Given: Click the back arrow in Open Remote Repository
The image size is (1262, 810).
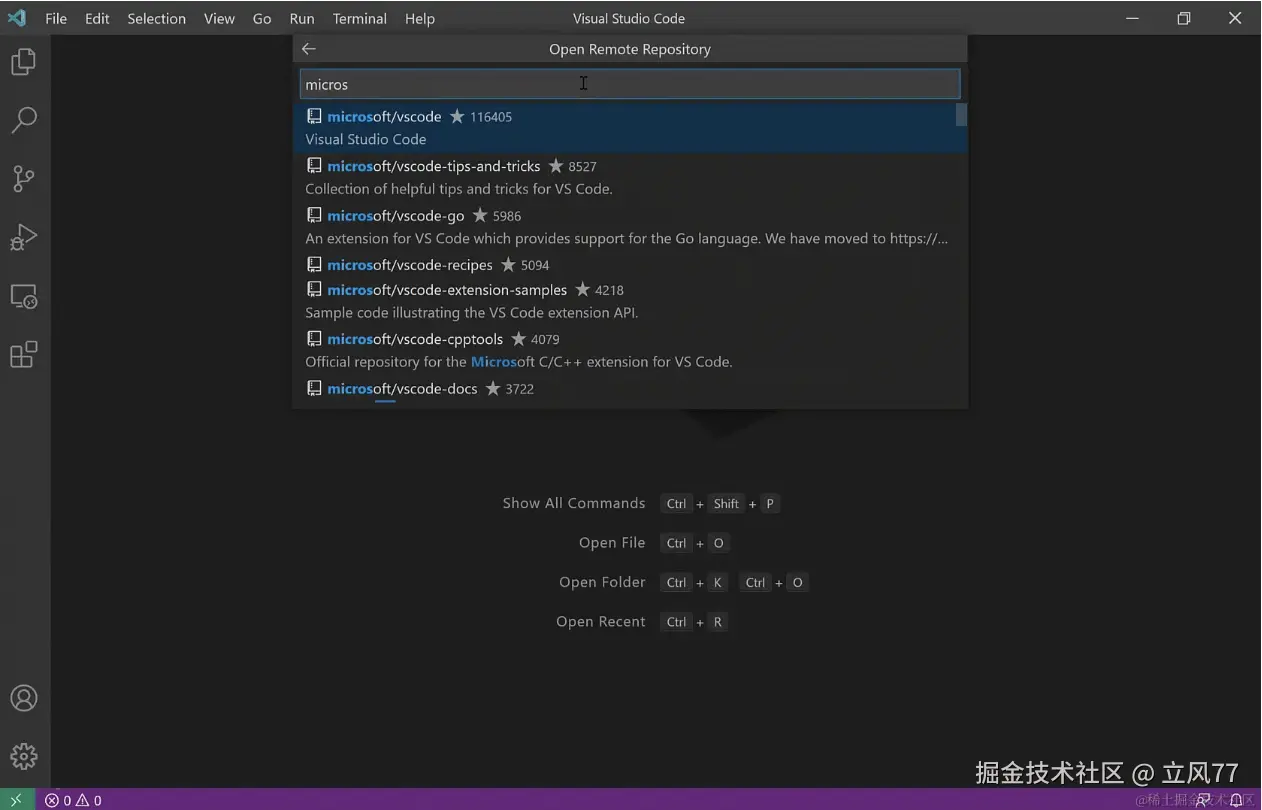Looking at the screenshot, I should [x=309, y=49].
